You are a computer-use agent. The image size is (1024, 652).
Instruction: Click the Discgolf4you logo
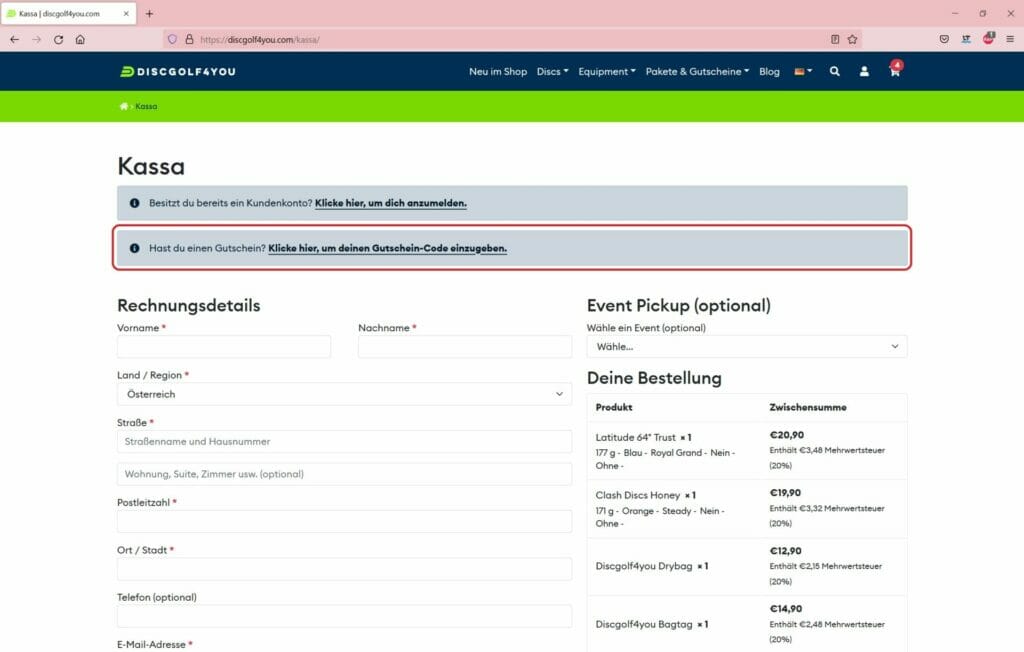(x=177, y=72)
